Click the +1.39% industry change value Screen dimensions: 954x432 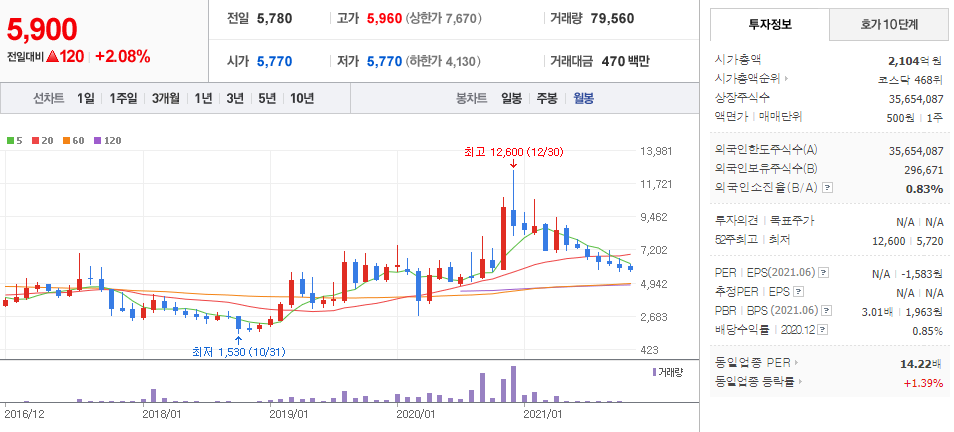[x=923, y=383]
